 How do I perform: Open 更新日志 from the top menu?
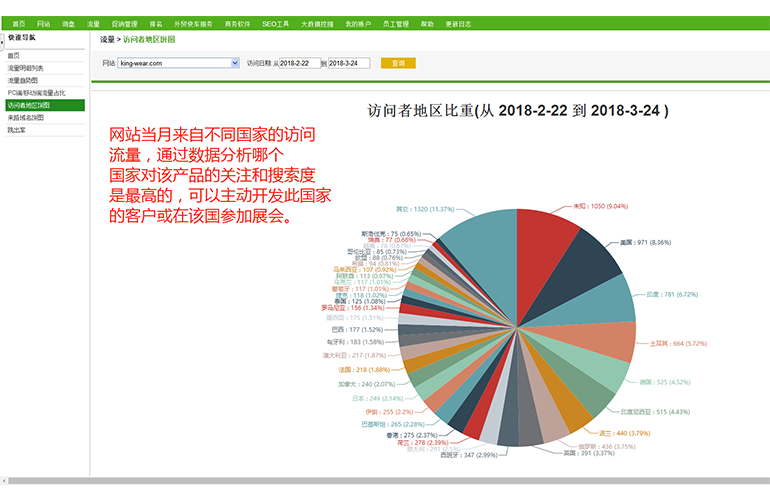(458, 22)
